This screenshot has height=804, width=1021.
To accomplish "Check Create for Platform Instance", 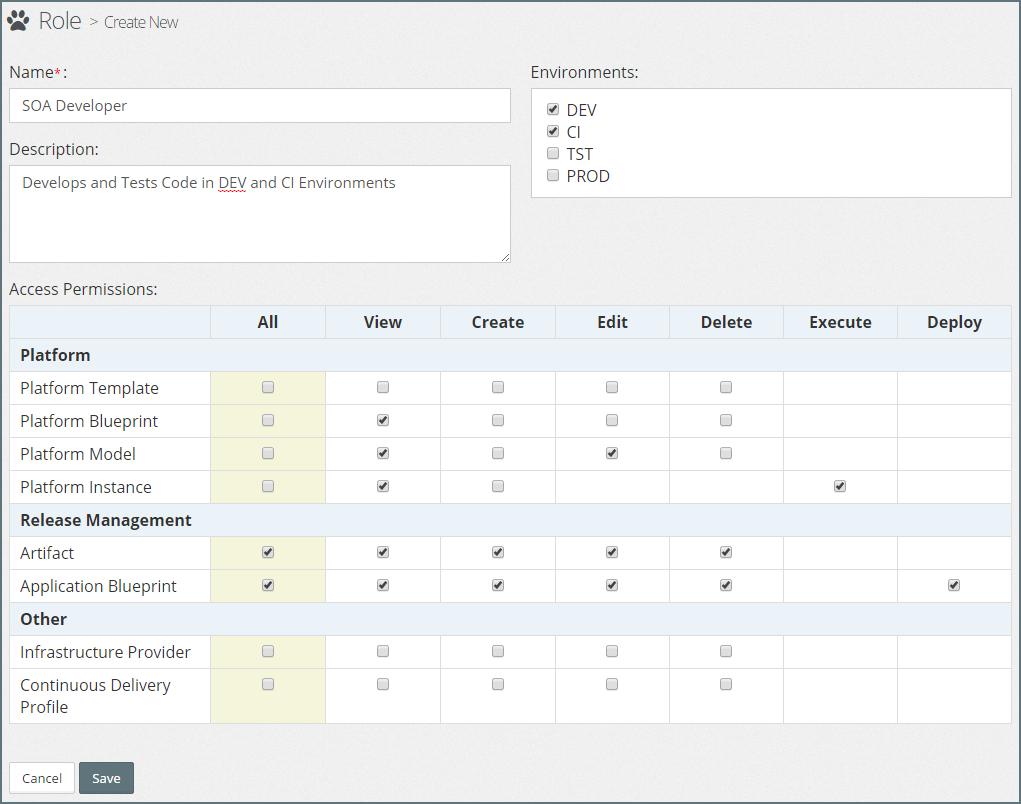I will coord(498,487).
